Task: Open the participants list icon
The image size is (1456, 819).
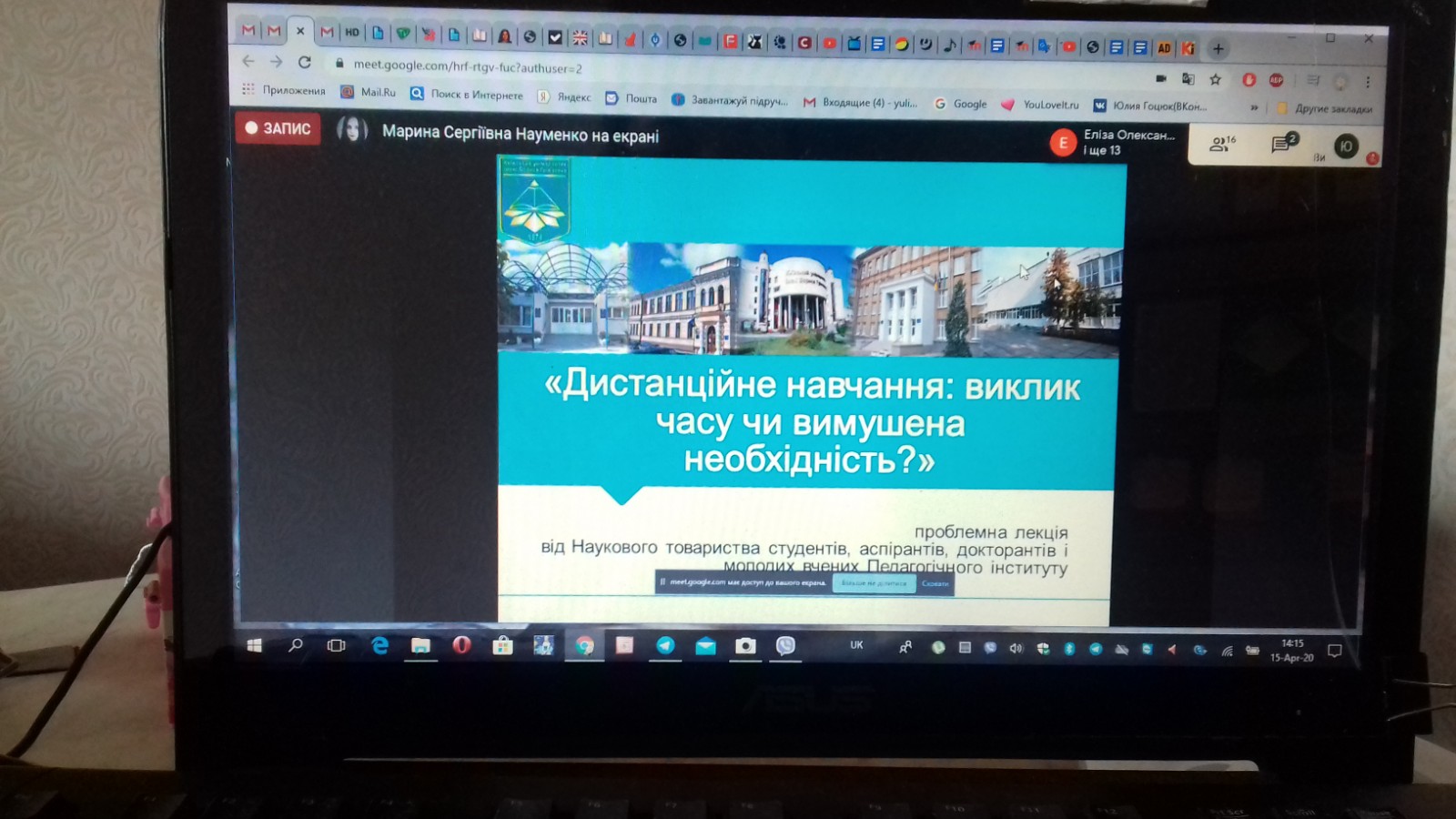Action: pos(1222,144)
